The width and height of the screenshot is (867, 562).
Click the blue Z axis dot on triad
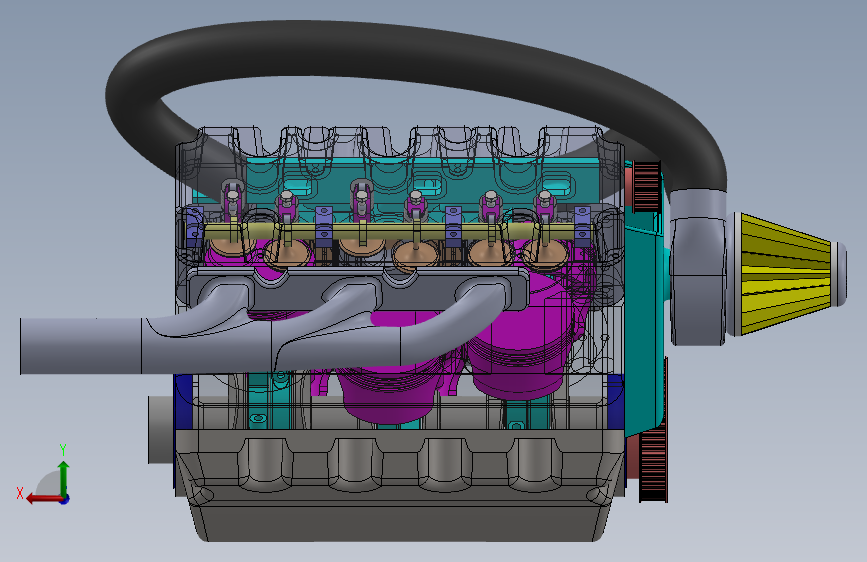[x=65, y=499]
